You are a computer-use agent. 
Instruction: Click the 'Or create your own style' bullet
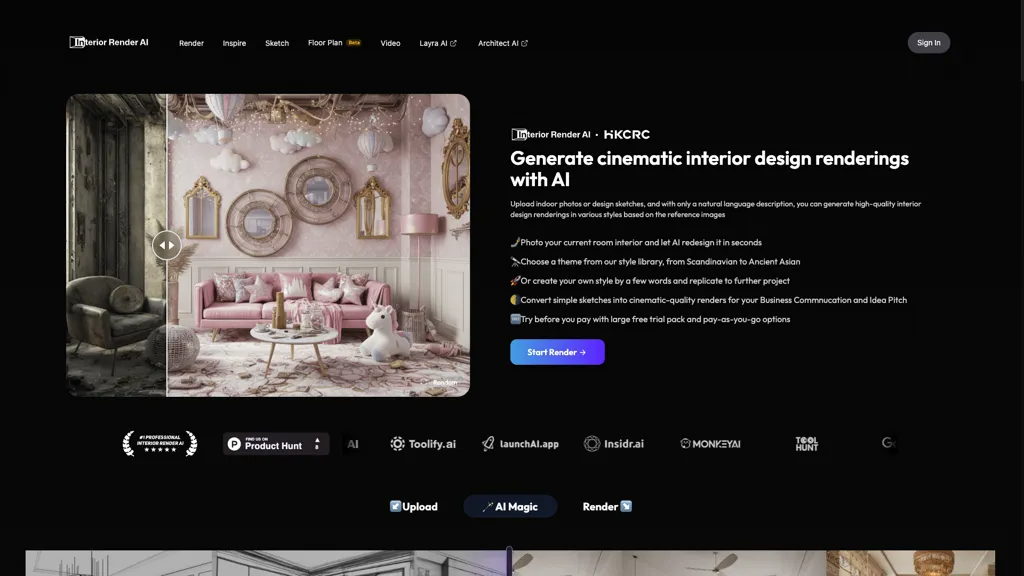(x=650, y=281)
